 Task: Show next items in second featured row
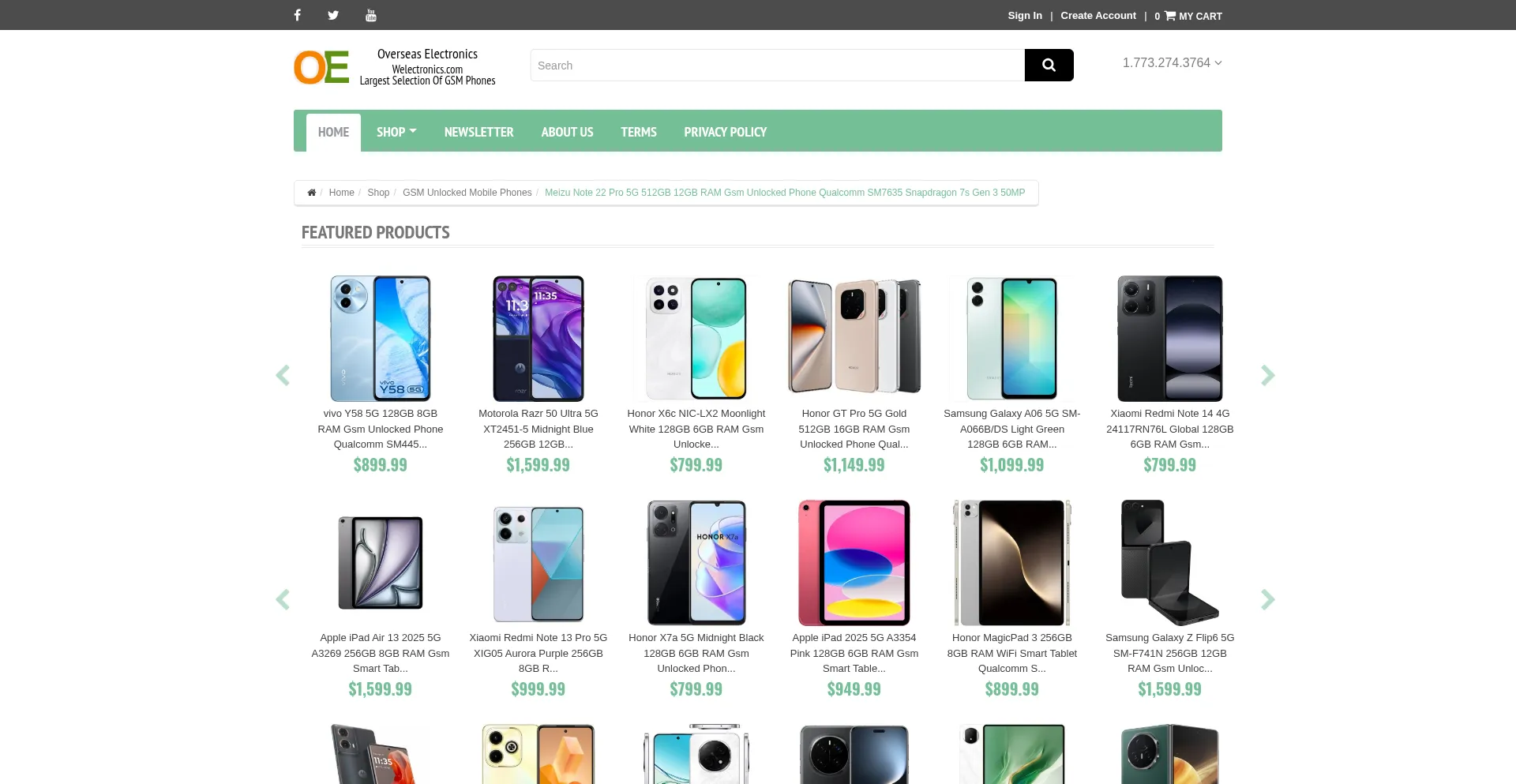[x=1268, y=599]
